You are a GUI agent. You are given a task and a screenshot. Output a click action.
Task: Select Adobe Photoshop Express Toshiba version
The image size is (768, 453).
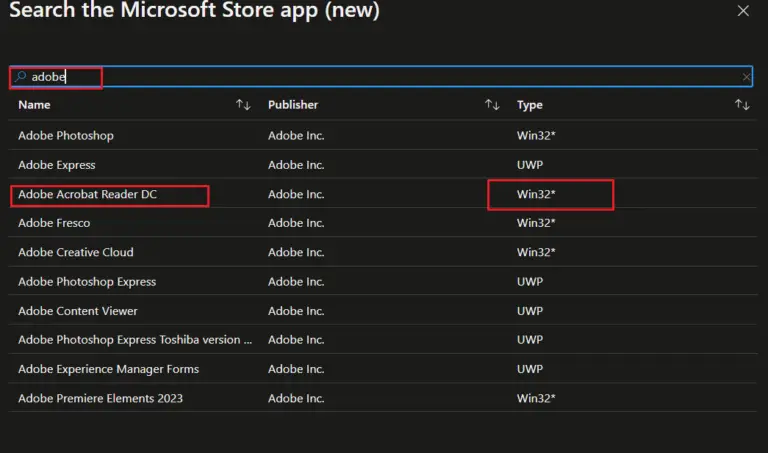point(135,340)
